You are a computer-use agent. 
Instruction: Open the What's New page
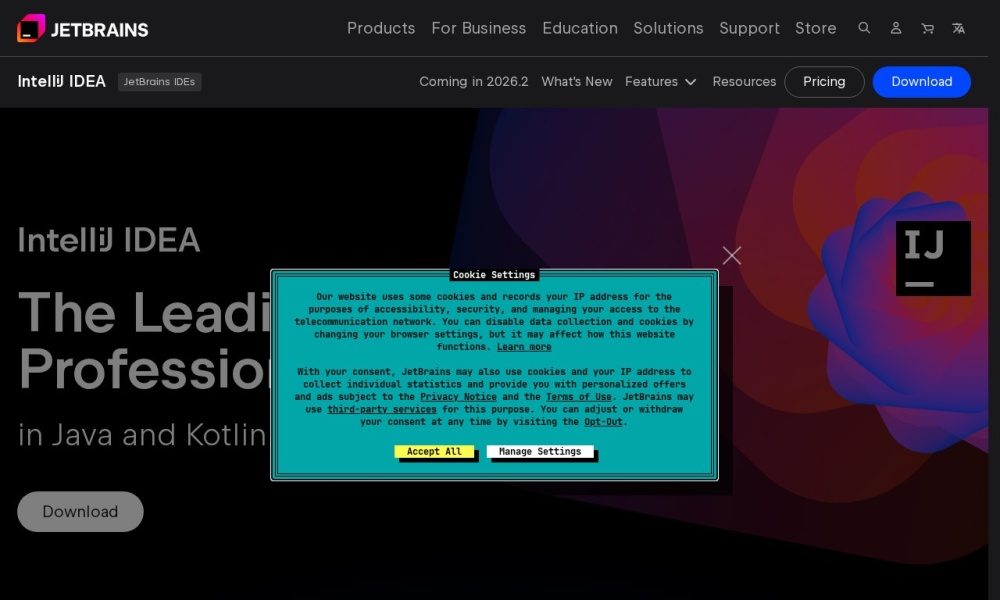point(577,82)
